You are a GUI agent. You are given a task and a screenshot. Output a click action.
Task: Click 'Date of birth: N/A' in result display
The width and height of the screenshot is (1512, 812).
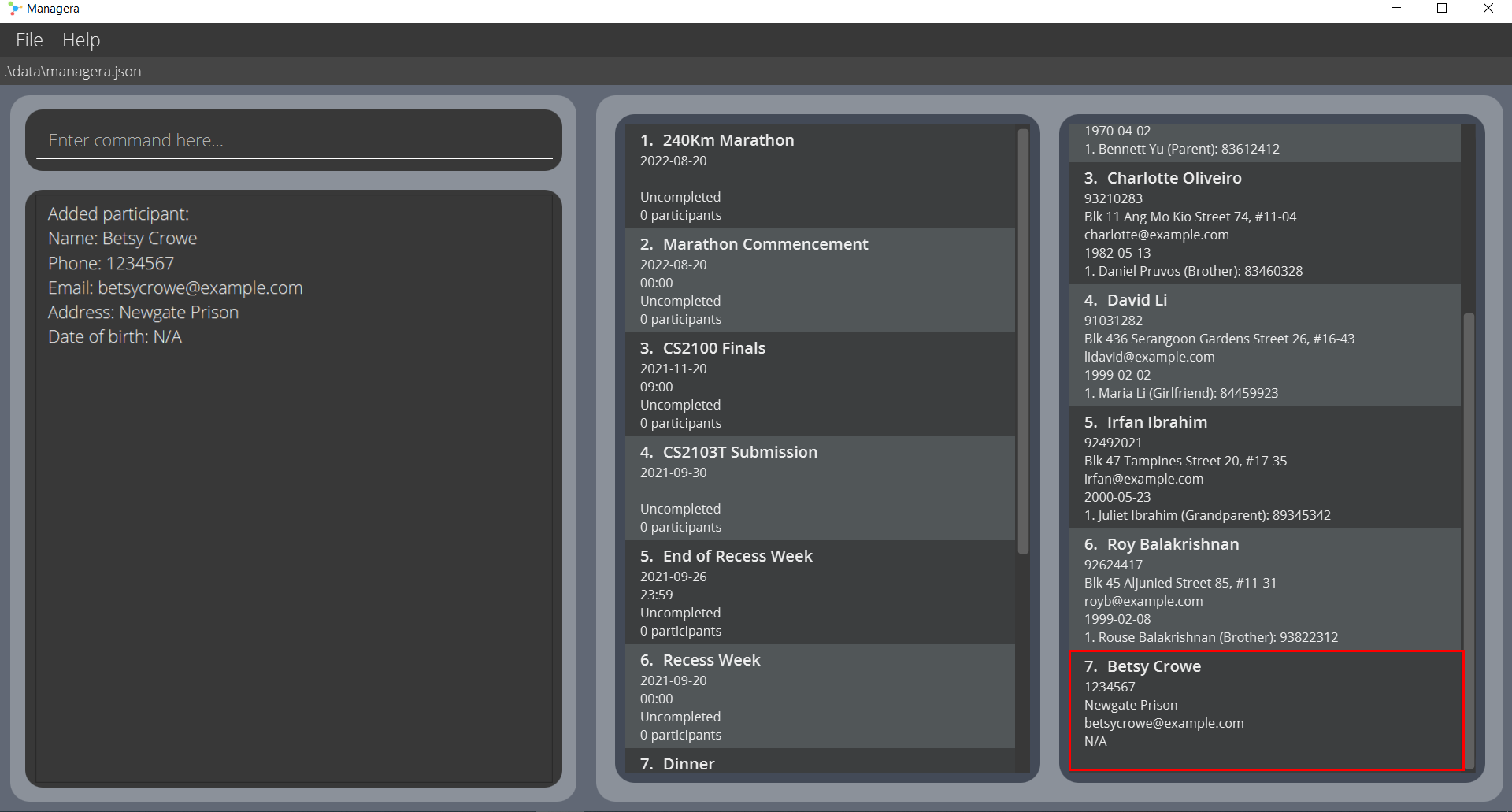(x=115, y=337)
